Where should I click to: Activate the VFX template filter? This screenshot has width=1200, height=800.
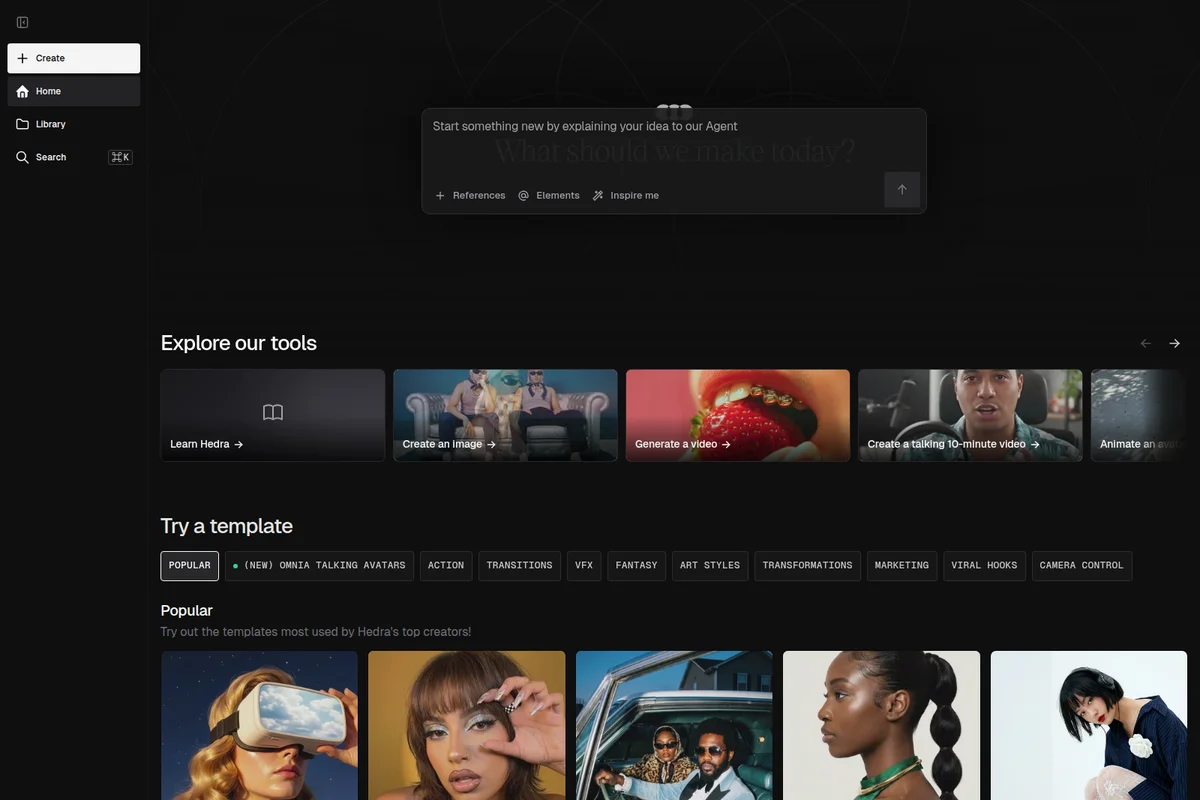point(584,566)
